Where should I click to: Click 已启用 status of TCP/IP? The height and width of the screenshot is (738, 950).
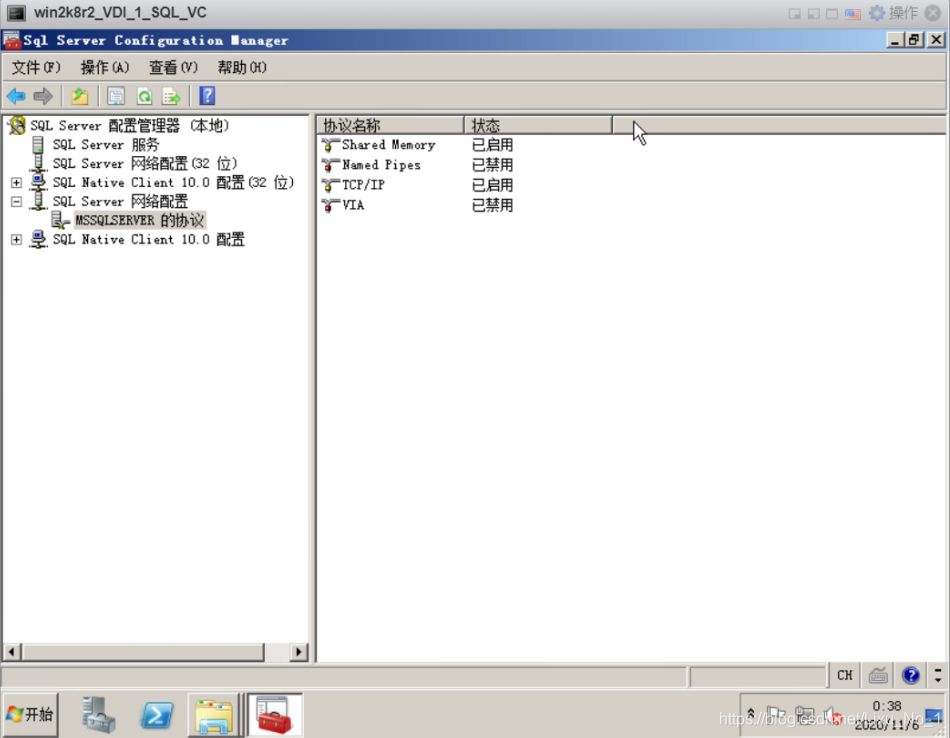click(492, 185)
